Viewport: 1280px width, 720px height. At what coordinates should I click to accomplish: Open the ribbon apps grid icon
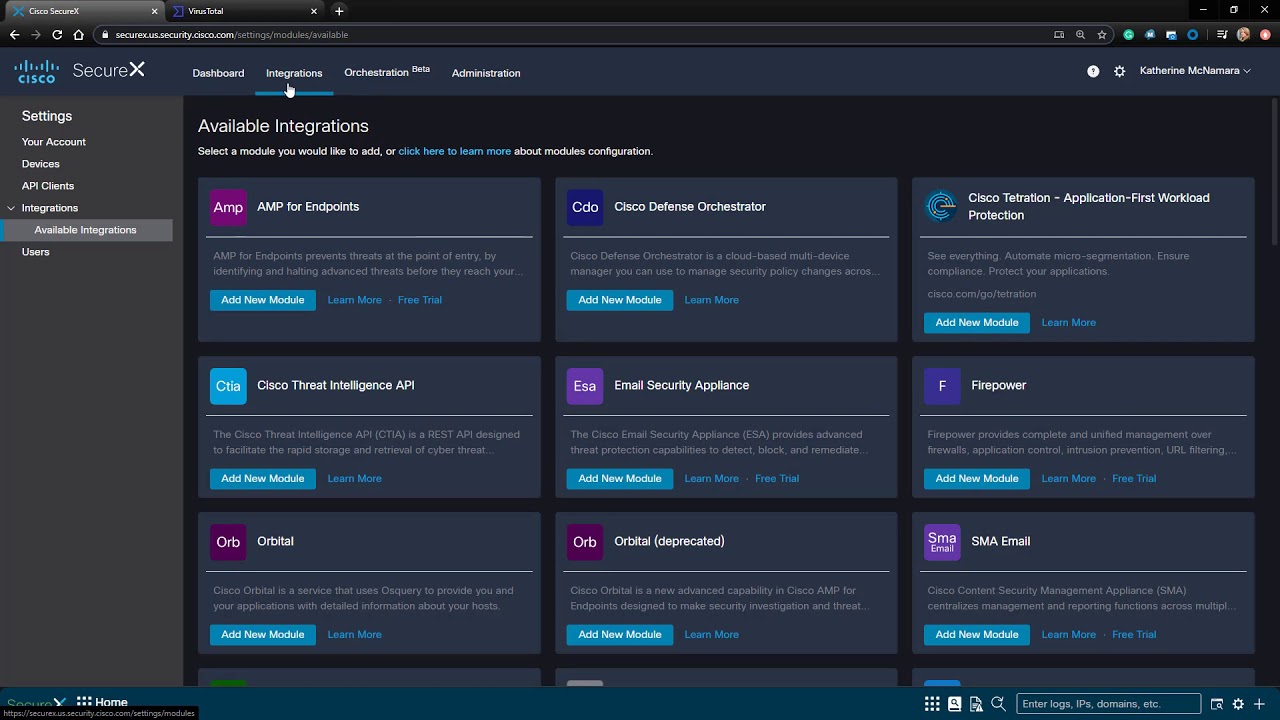[932, 704]
